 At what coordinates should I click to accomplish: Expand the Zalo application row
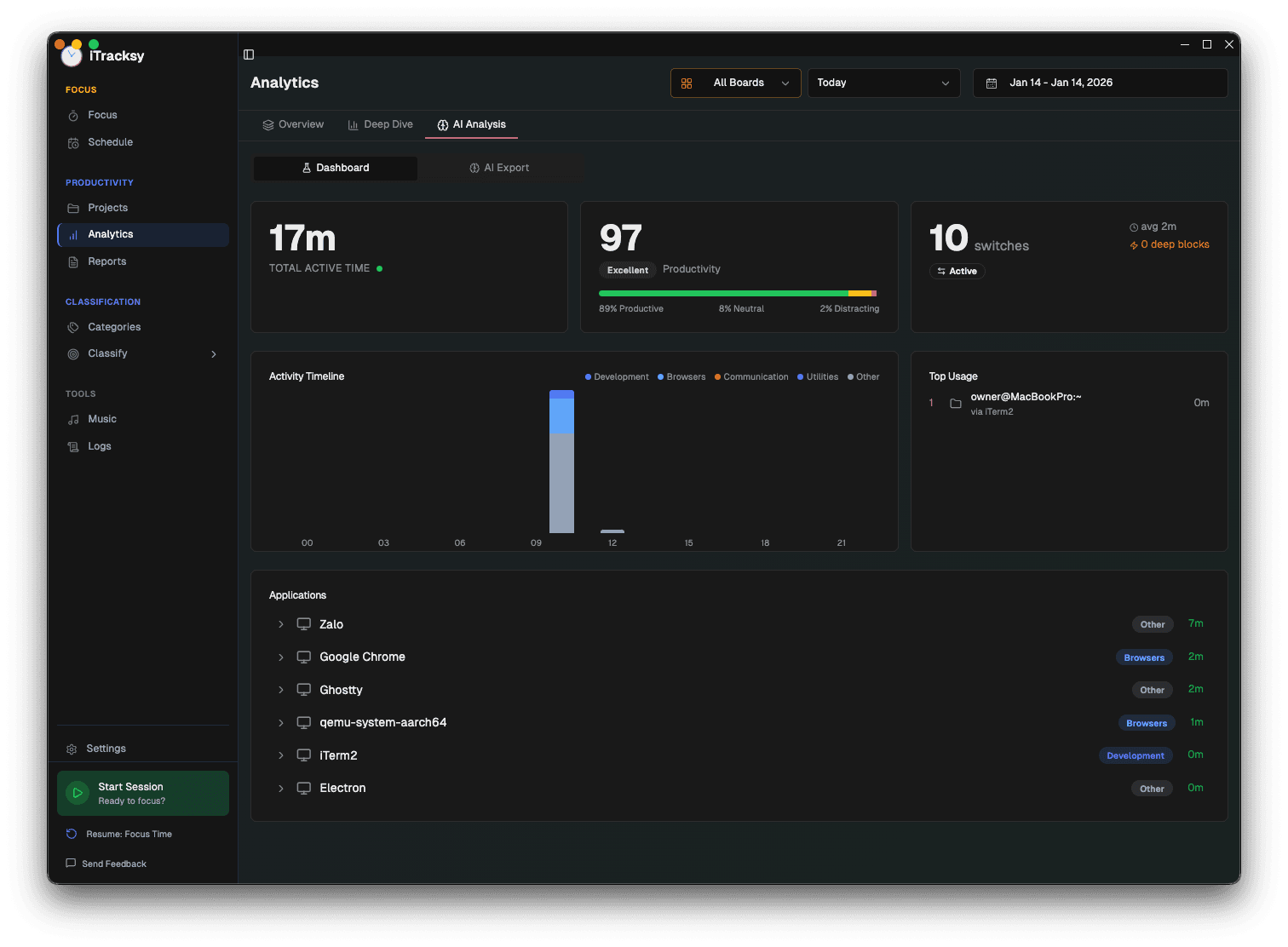[x=281, y=624]
